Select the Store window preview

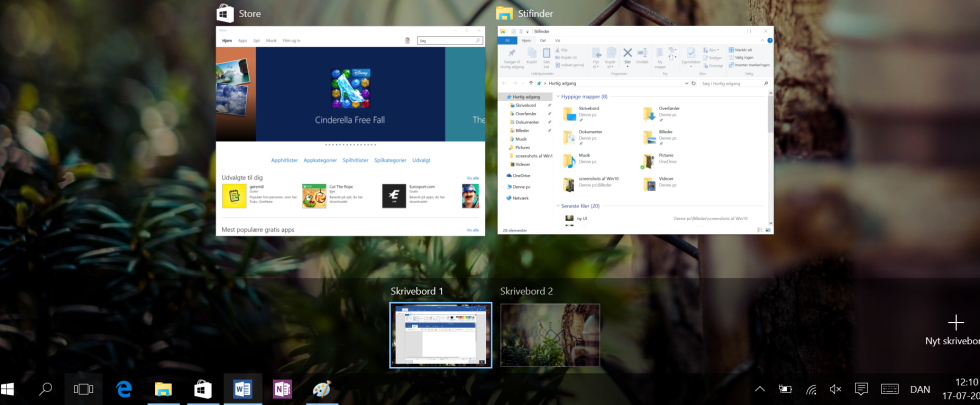350,132
